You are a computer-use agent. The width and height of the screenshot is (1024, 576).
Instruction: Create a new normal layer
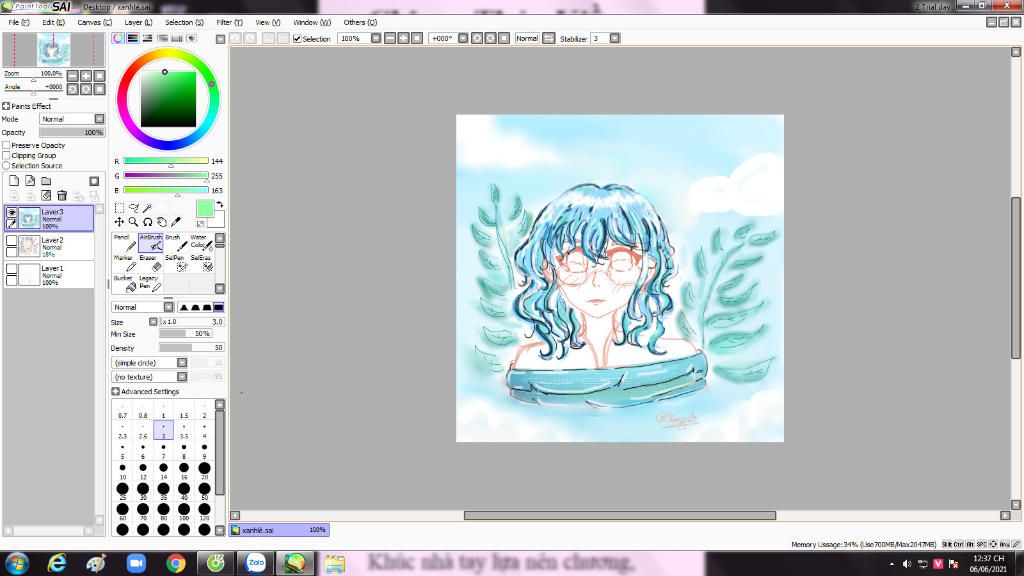[x=14, y=181]
